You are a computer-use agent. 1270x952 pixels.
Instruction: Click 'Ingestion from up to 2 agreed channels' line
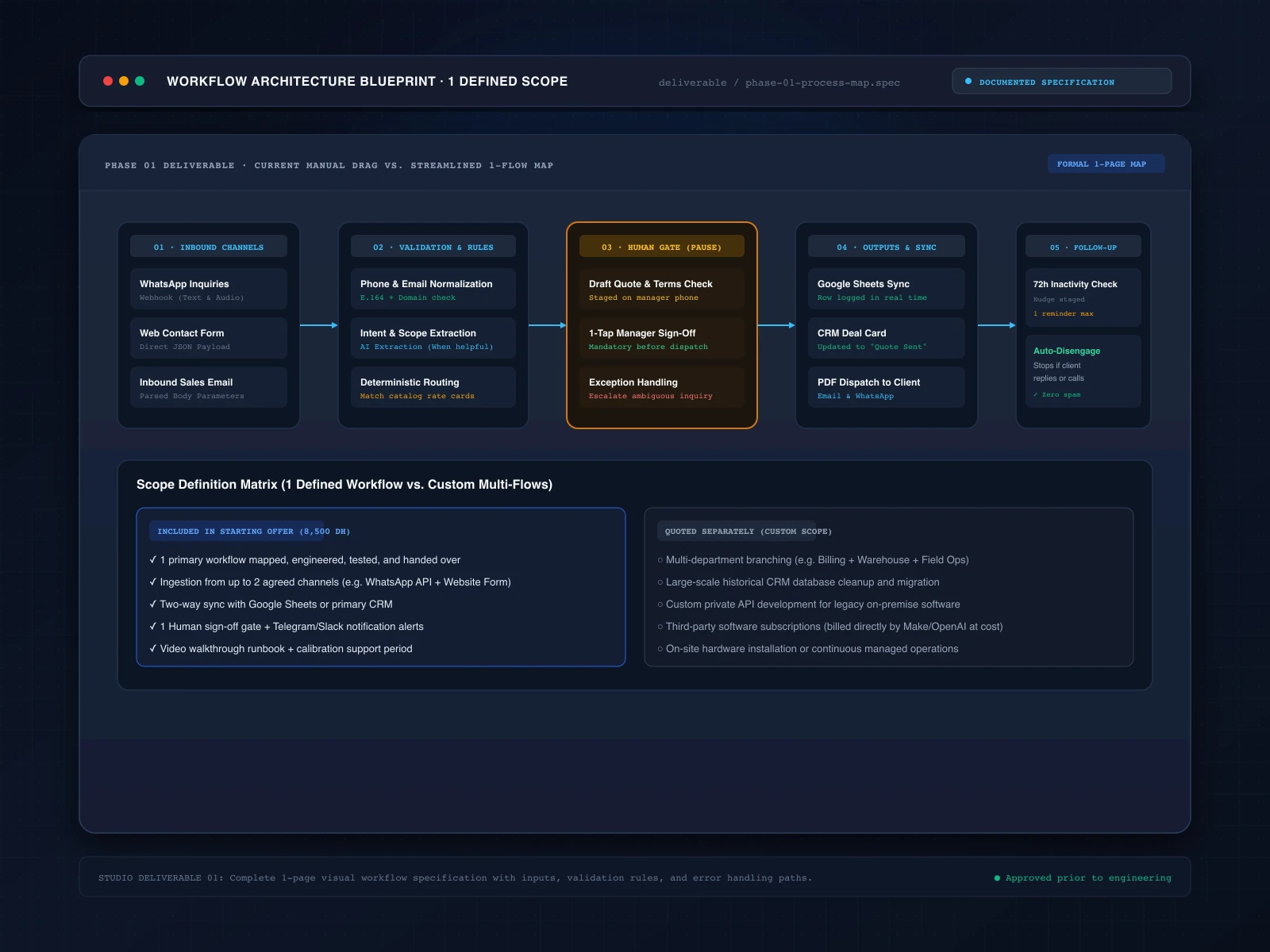pos(330,582)
